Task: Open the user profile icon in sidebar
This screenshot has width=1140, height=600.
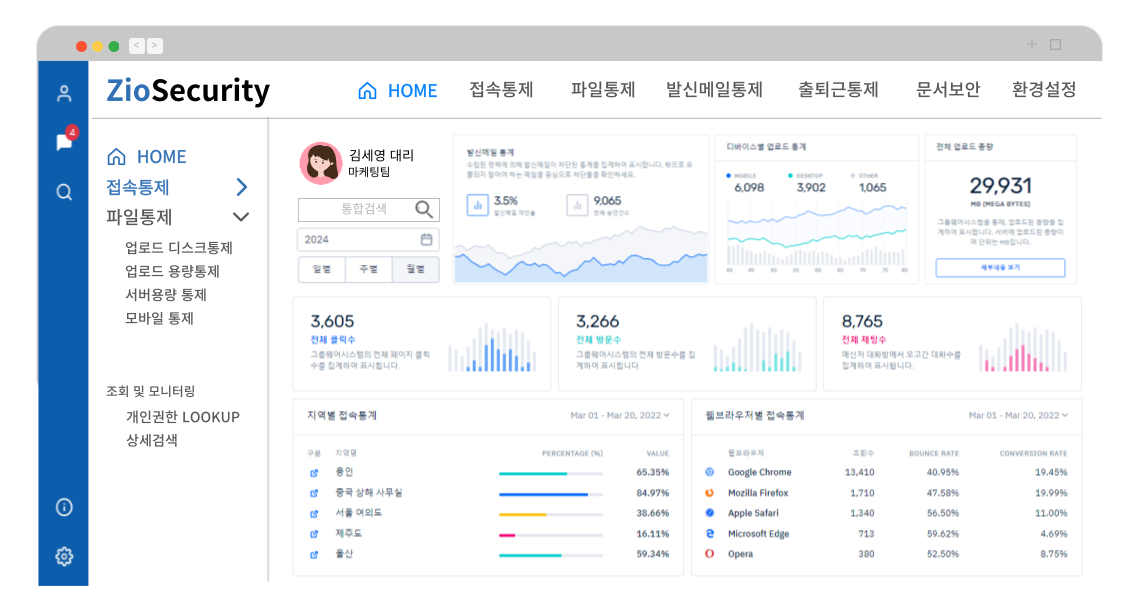Action: (64, 94)
